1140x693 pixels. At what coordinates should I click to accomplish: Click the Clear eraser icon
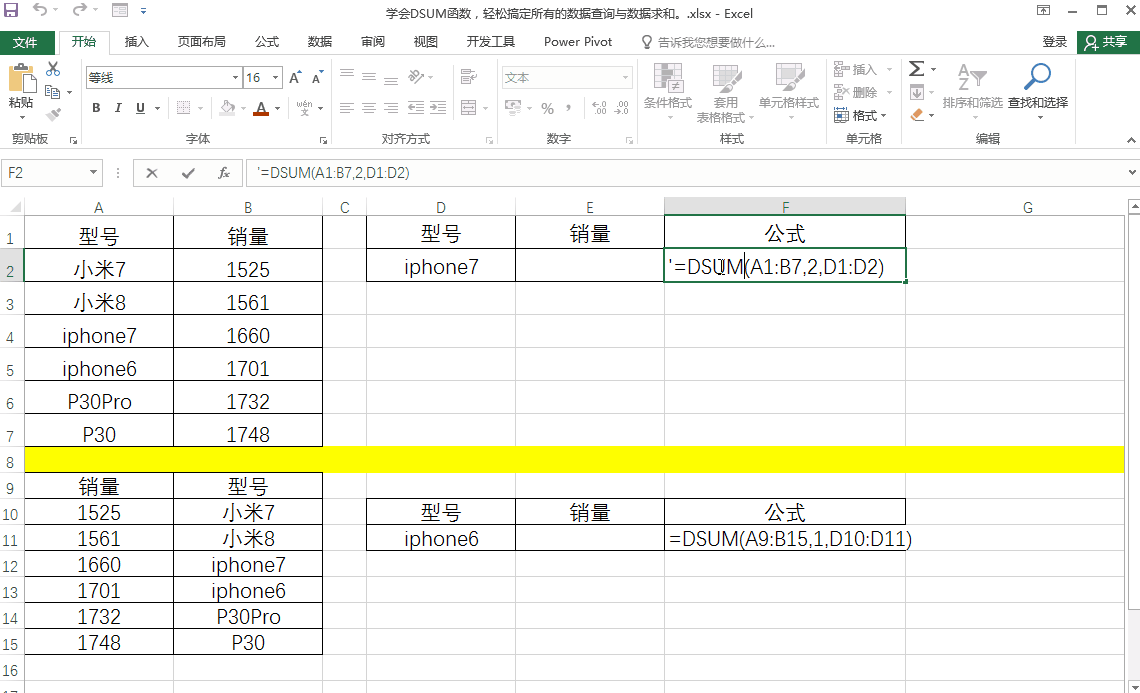pyautogui.click(x=918, y=115)
